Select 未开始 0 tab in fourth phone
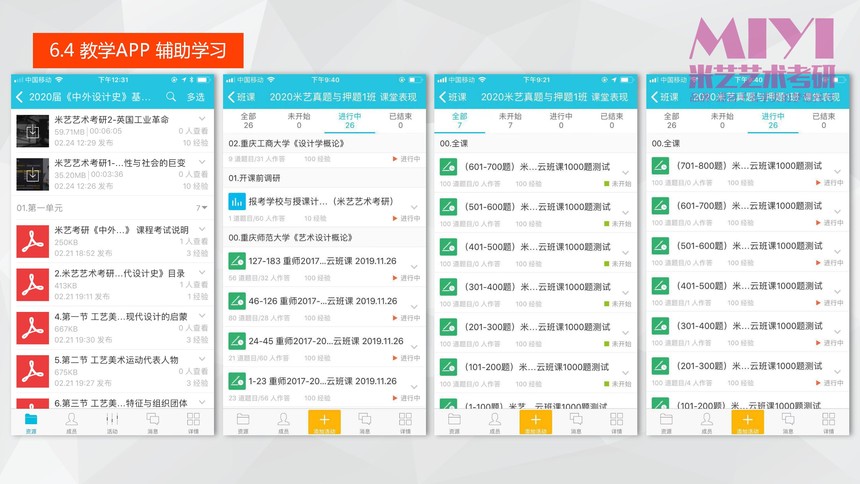Viewport: 860px width, 484px height. (x=722, y=121)
